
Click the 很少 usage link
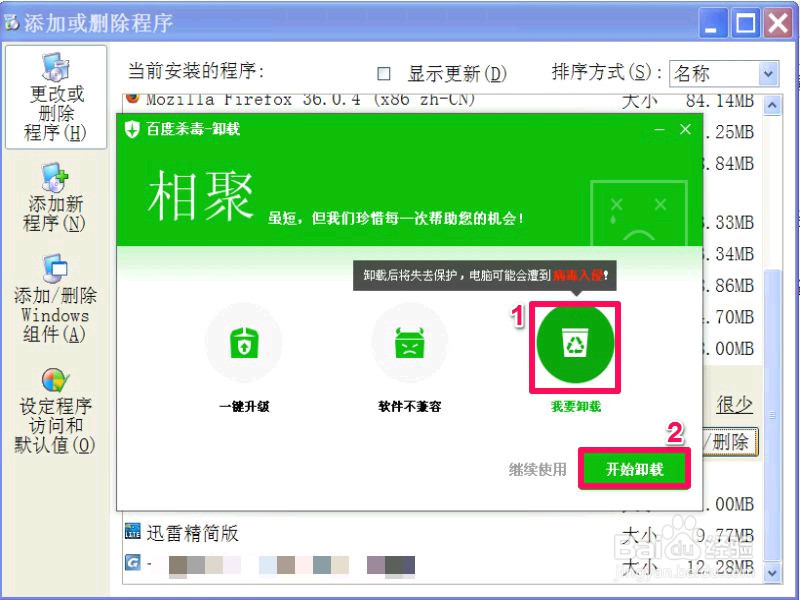[x=734, y=405]
